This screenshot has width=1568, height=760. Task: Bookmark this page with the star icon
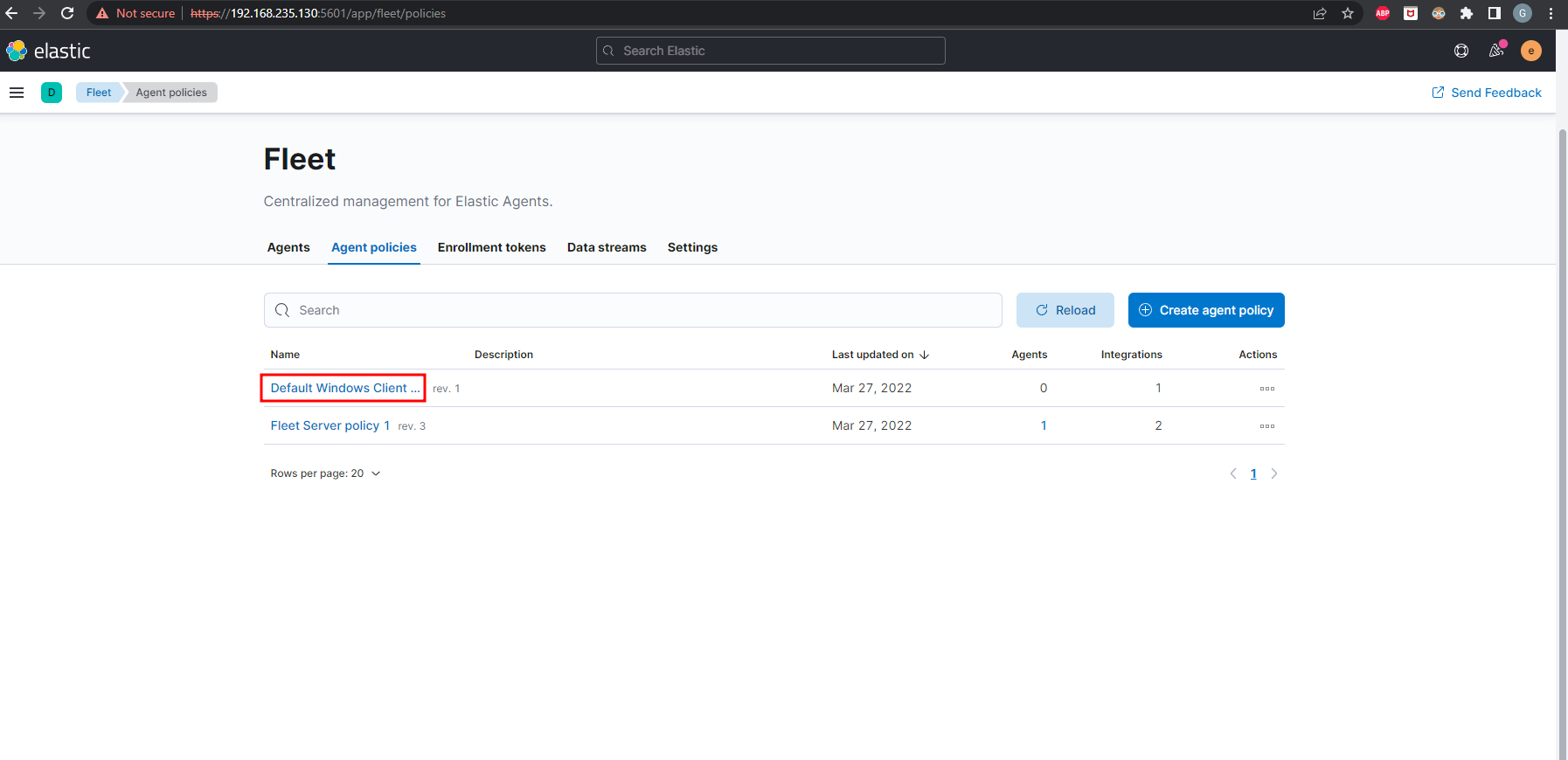1348,13
